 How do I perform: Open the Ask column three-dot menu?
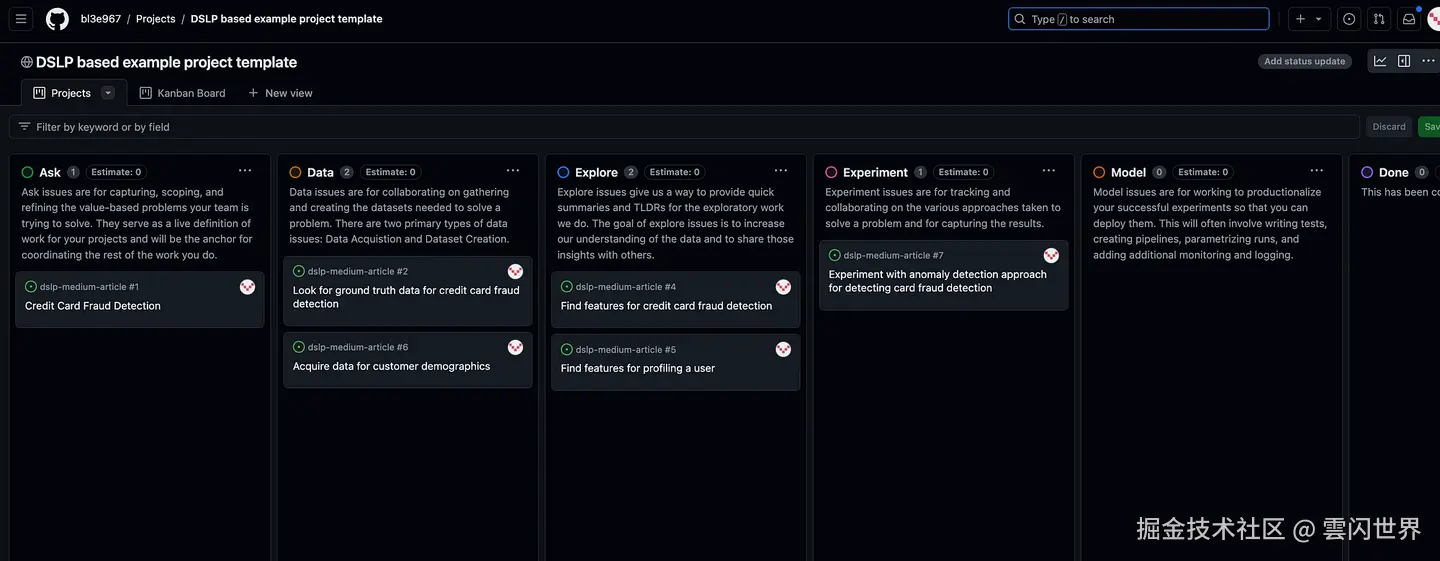click(245, 171)
